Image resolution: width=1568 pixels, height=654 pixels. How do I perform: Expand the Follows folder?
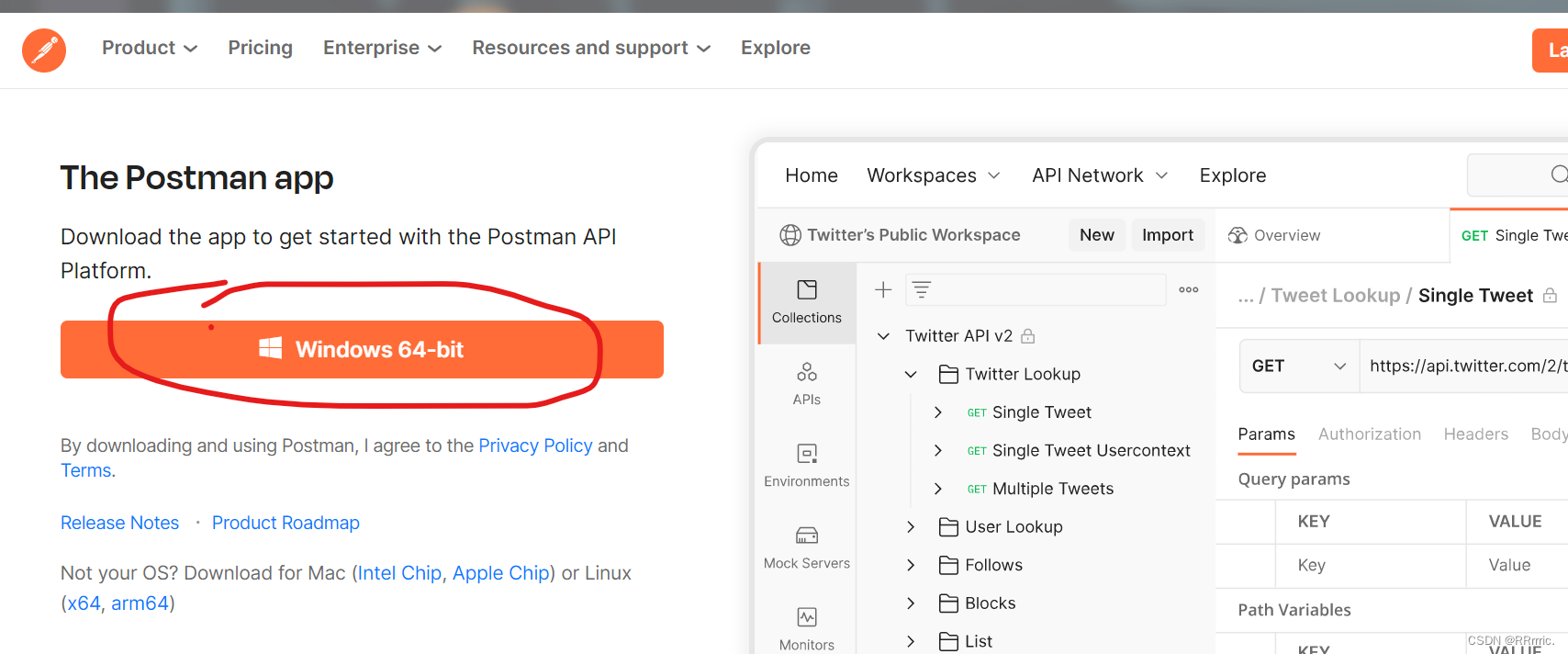pyautogui.click(x=911, y=565)
